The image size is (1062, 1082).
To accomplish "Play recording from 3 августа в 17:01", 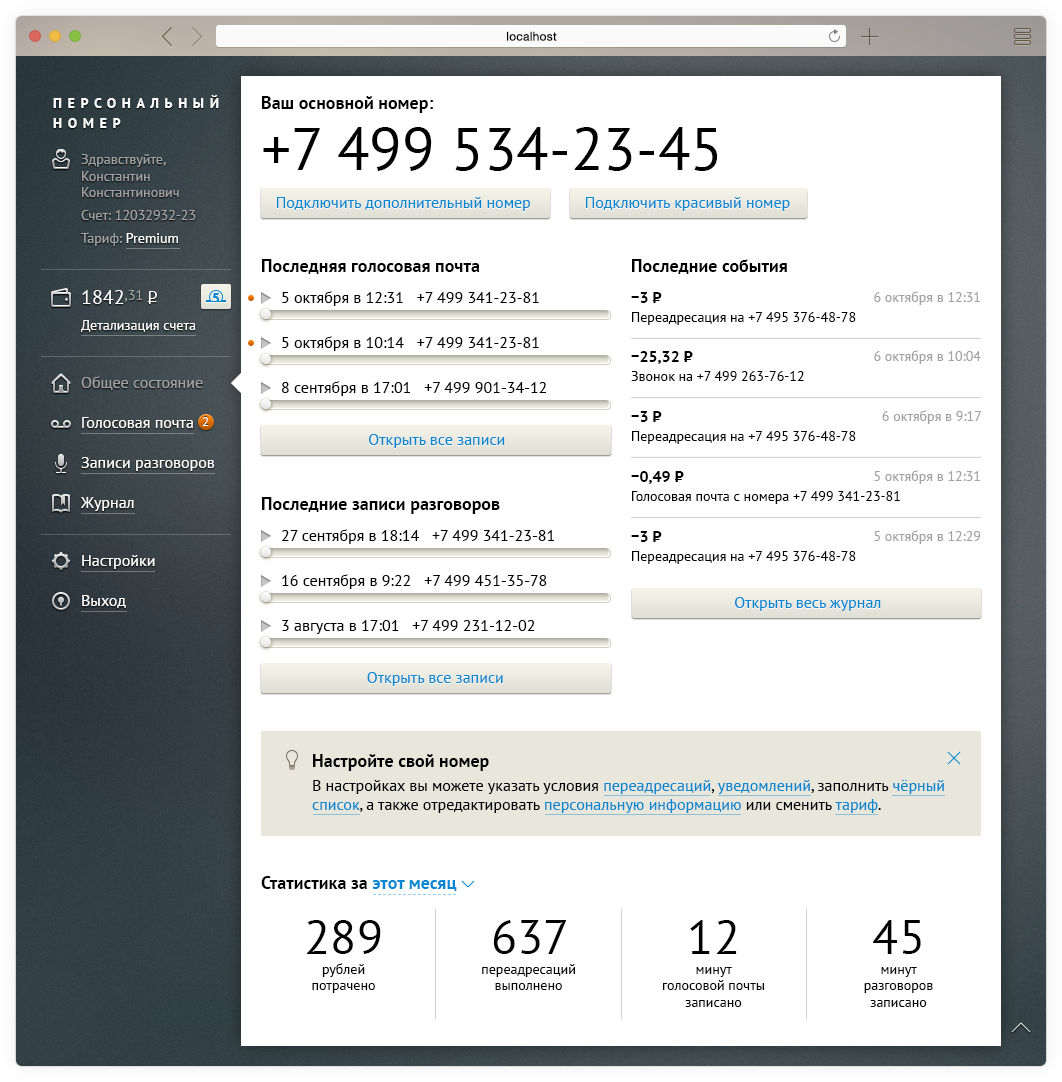I will [x=266, y=626].
